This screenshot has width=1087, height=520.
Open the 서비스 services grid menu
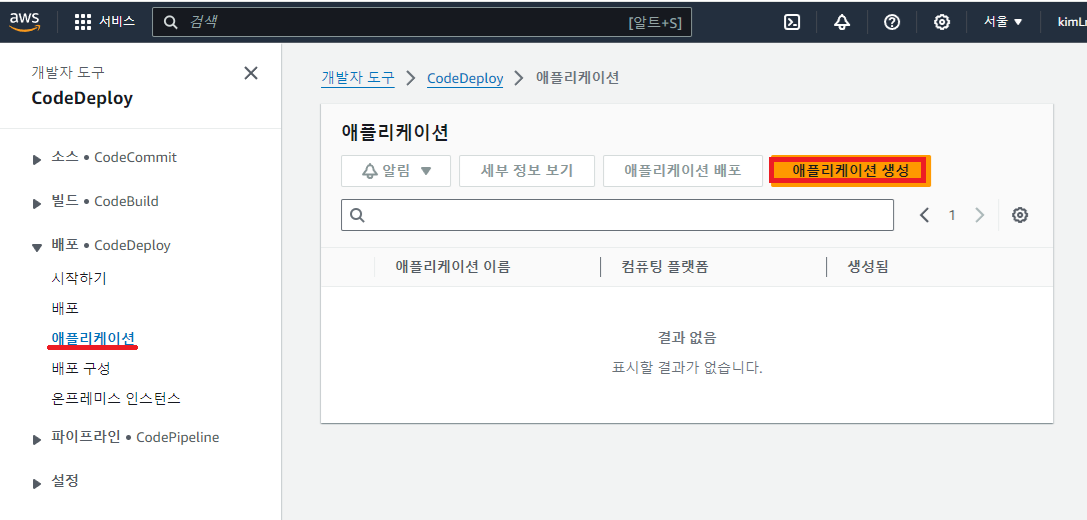104,22
